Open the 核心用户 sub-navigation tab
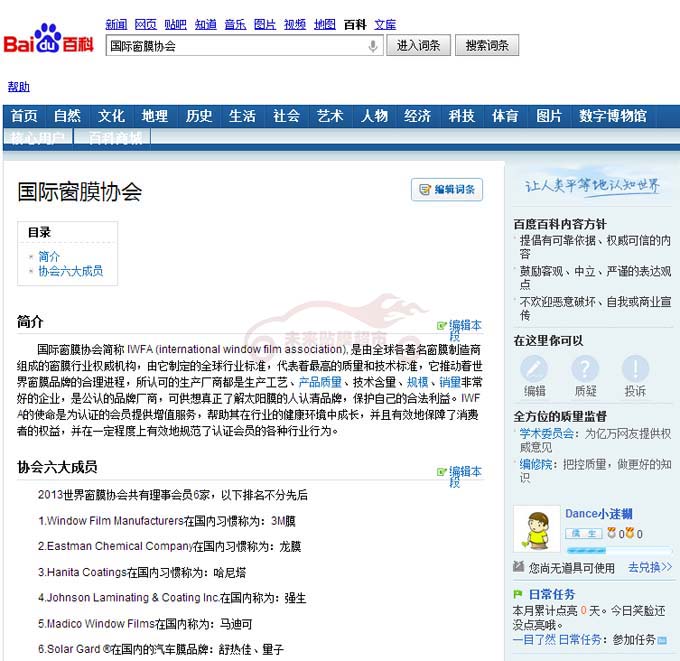The height and width of the screenshot is (661, 680). [x=37, y=138]
